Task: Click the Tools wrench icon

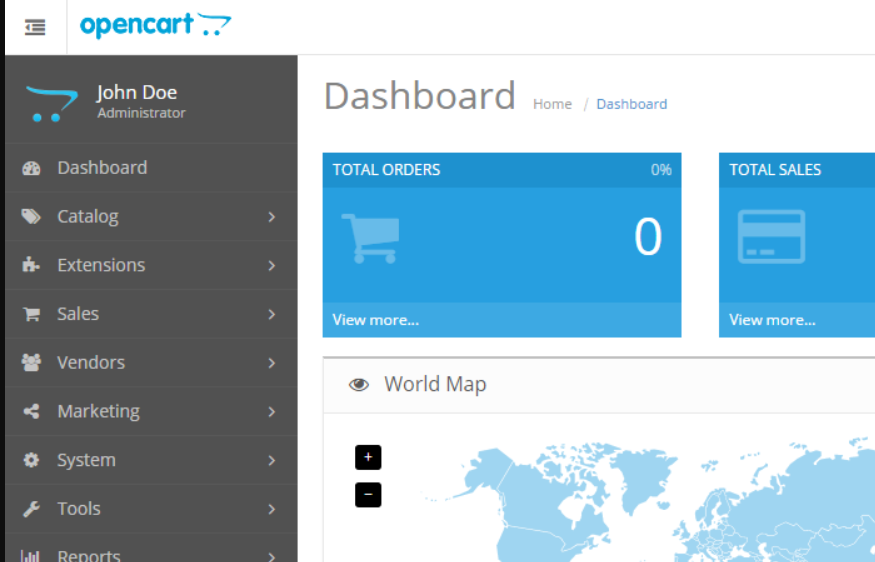Action: (31, 509)
